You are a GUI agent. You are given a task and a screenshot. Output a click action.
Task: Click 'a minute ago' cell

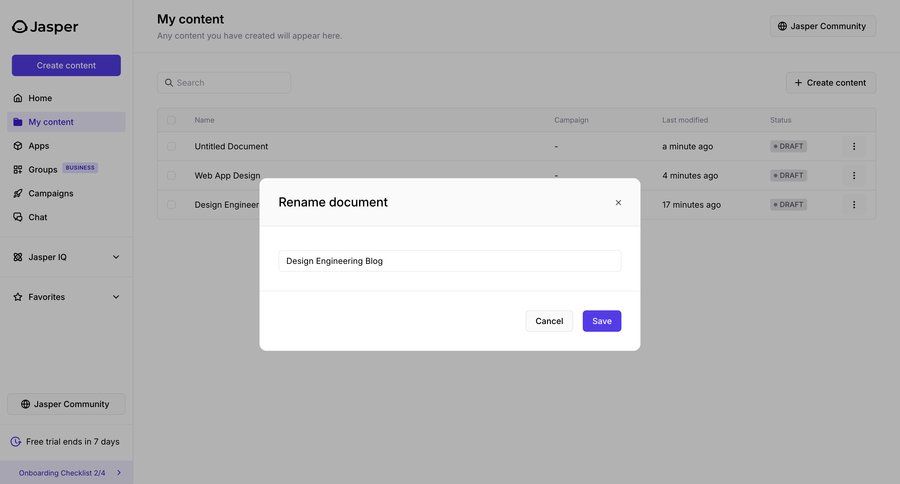pos(687,146)
